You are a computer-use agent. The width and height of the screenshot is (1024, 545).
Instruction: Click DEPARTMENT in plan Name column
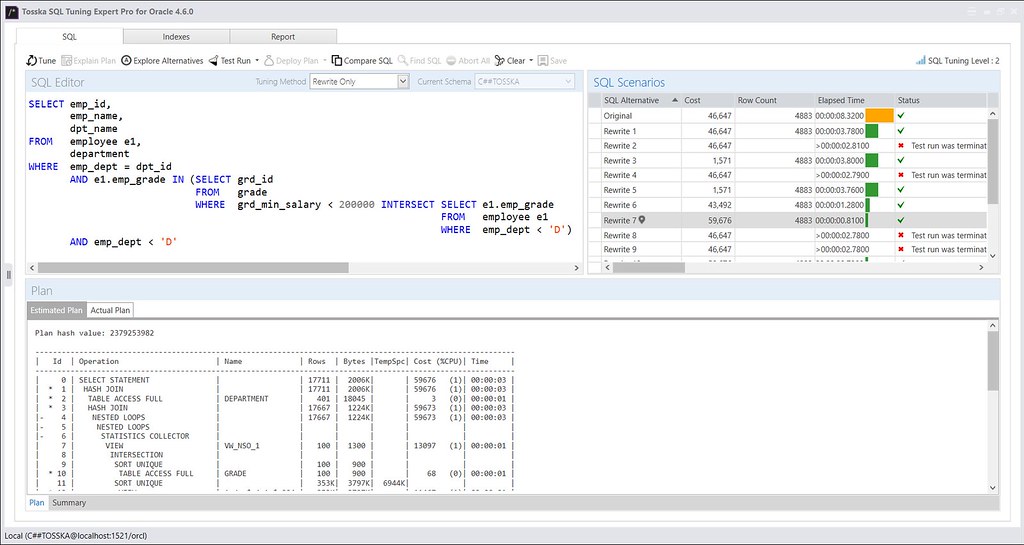click(x=246, y=399)
